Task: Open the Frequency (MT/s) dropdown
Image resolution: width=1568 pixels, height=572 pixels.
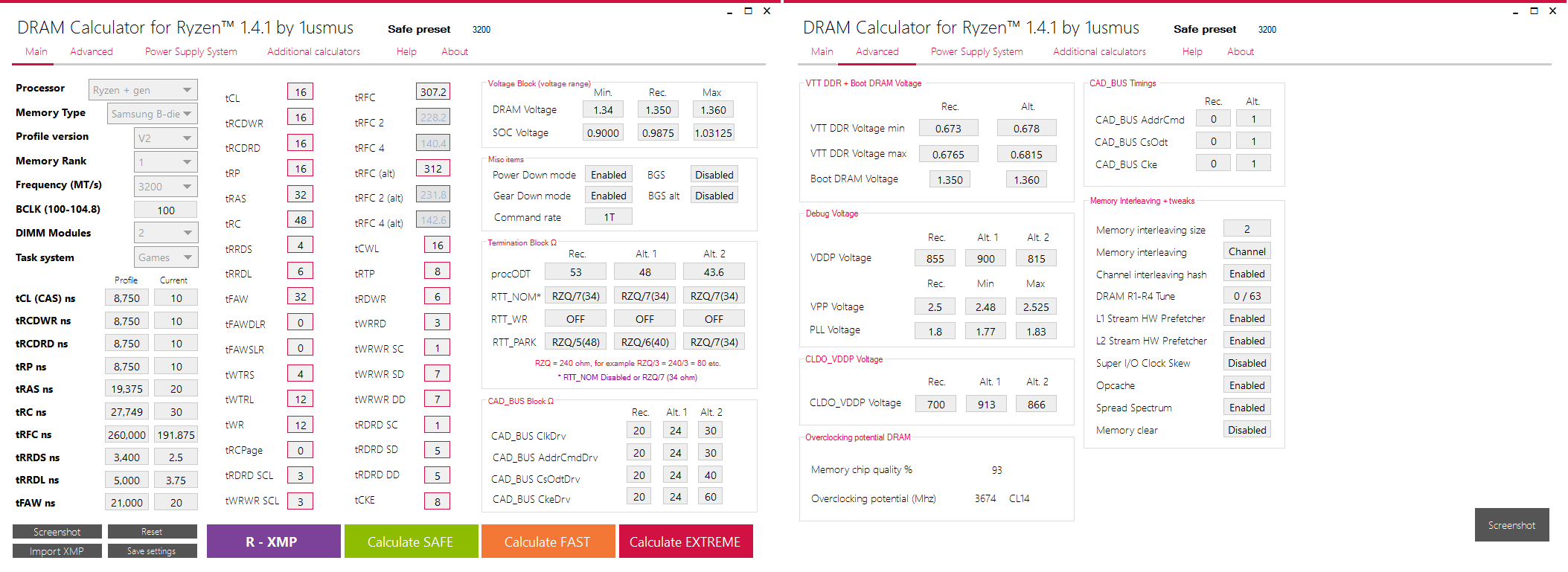Action: tap(166, 187)
